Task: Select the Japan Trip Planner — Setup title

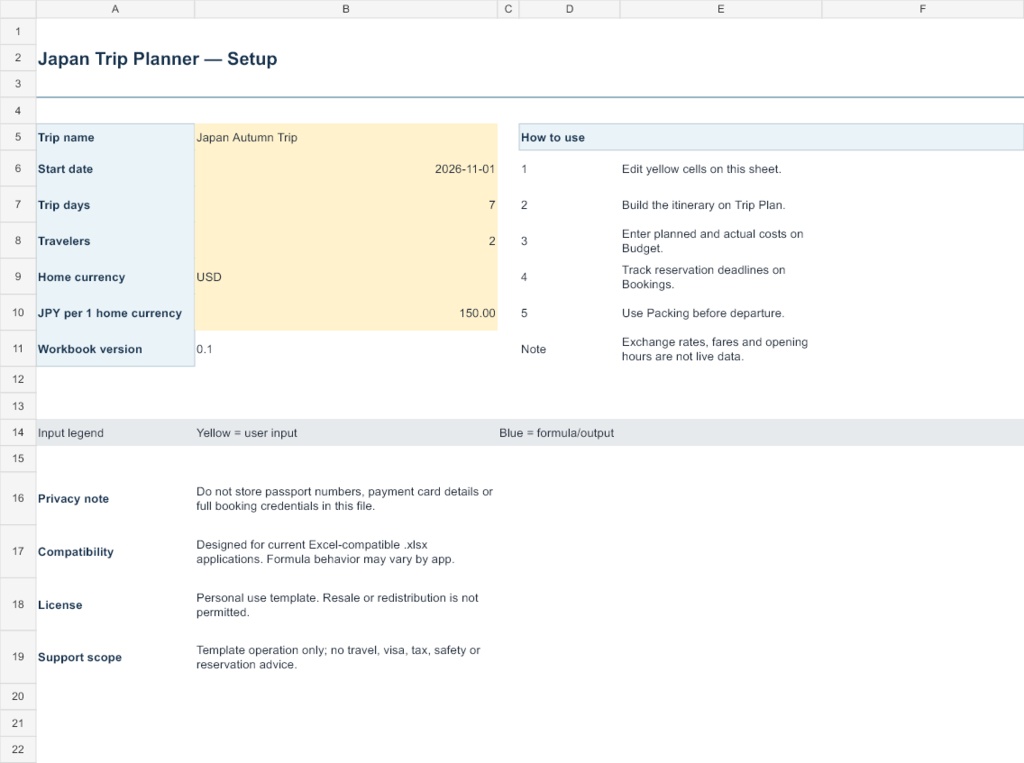Action: tap(157, 59)
